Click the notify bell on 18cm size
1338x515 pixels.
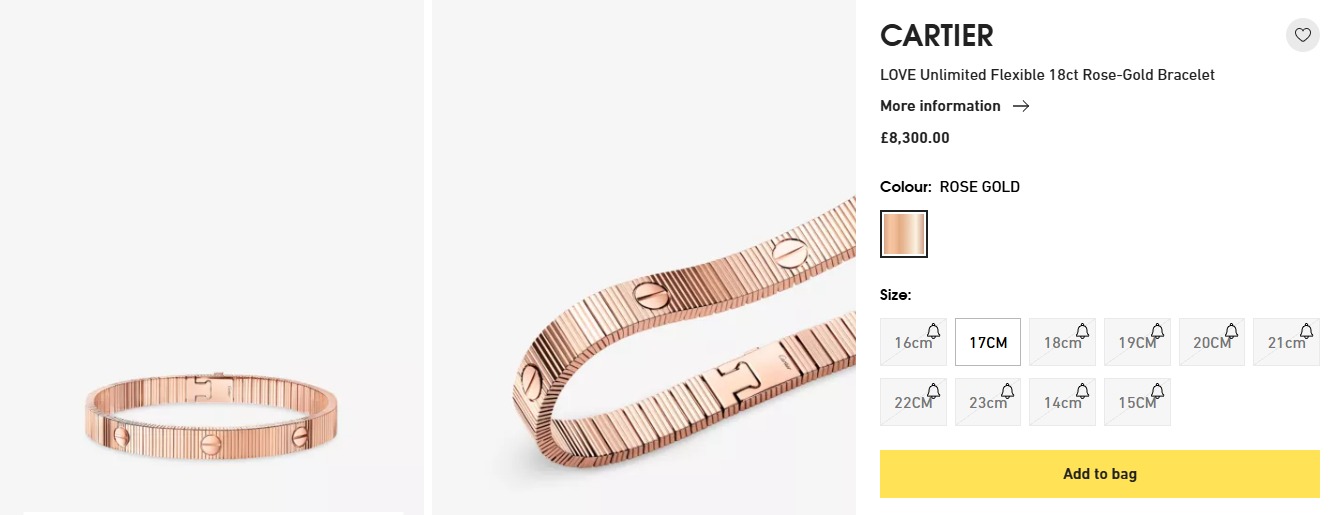(1082, 331)
